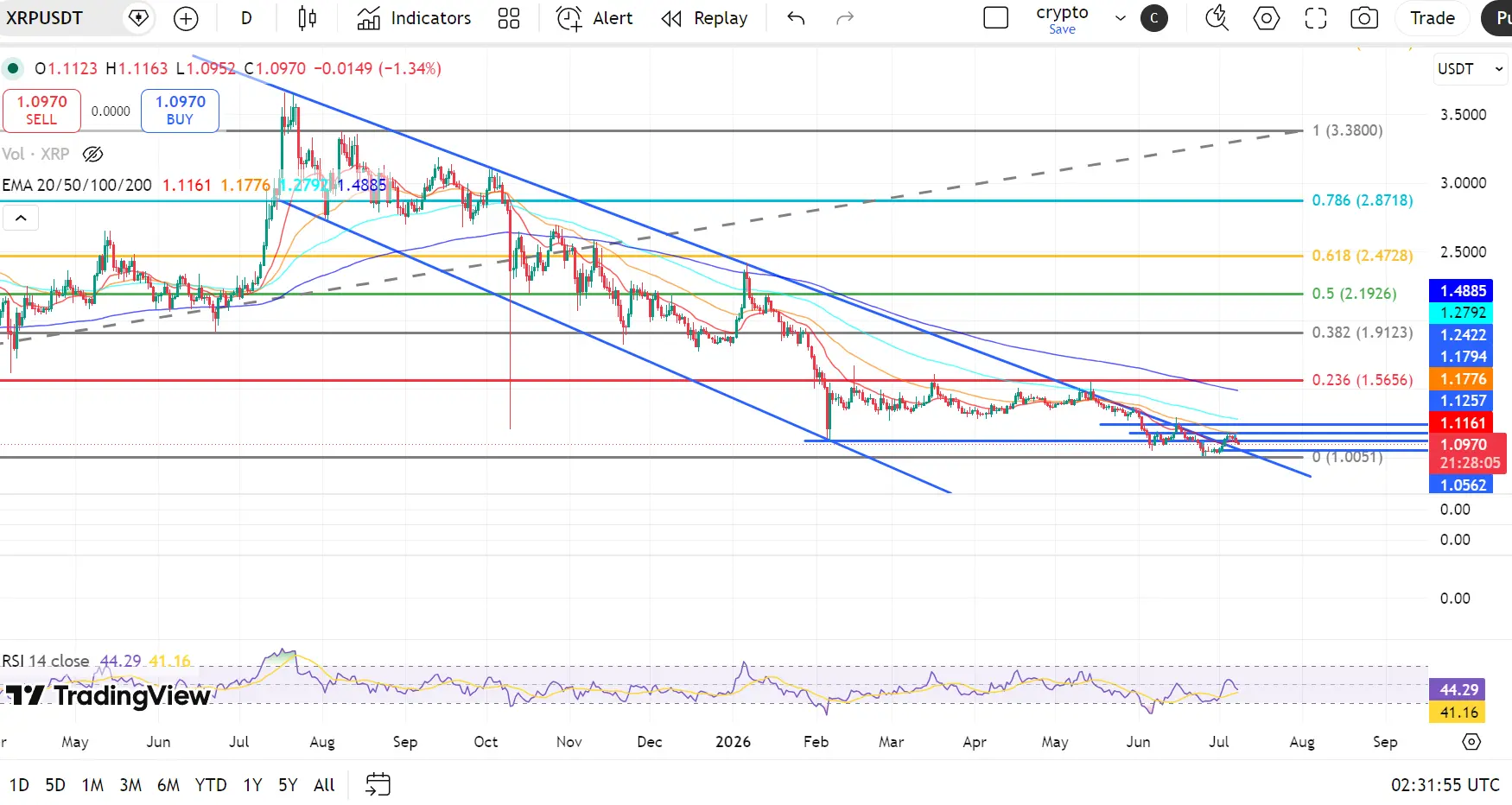The height and width of the screenshot is (805, 1512).
Task: Save the crypto layout
Action: [x=1063, y=29]
